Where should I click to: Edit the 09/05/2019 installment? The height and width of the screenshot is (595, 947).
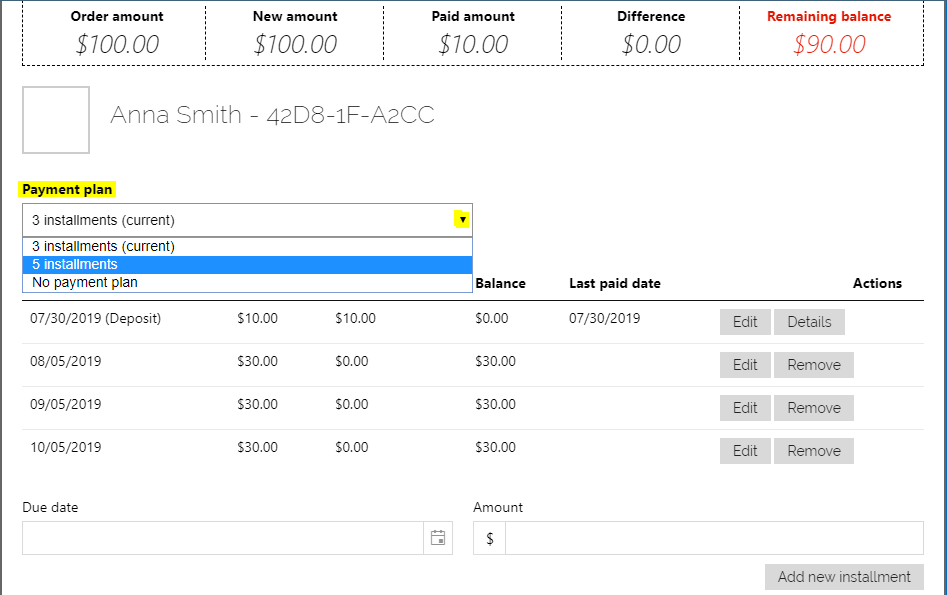[x=745, y=408]
